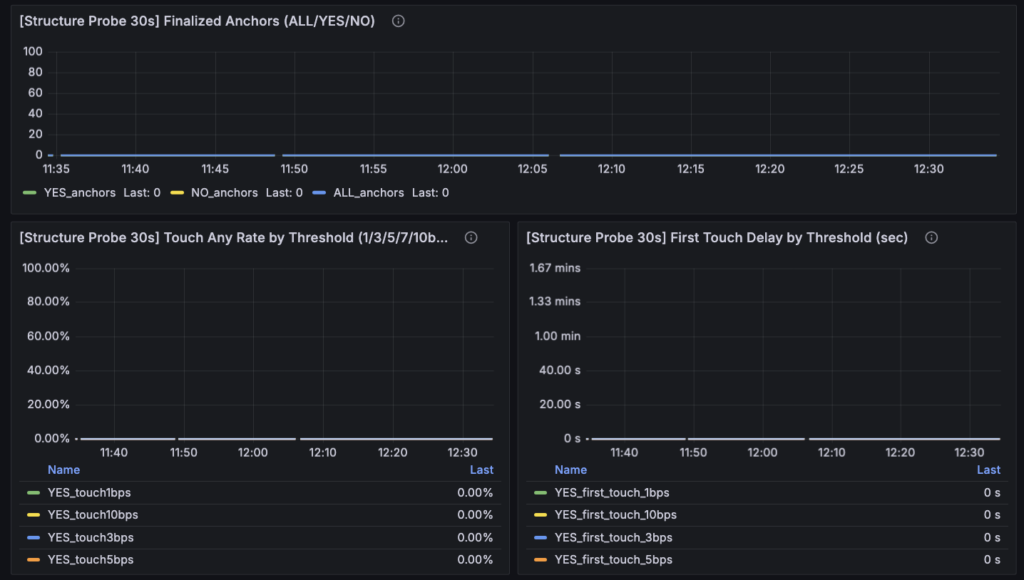Sort Touch Any Rate legend by Name
The height and width of the screenshot is (580, 1024).
pos(63,470)
